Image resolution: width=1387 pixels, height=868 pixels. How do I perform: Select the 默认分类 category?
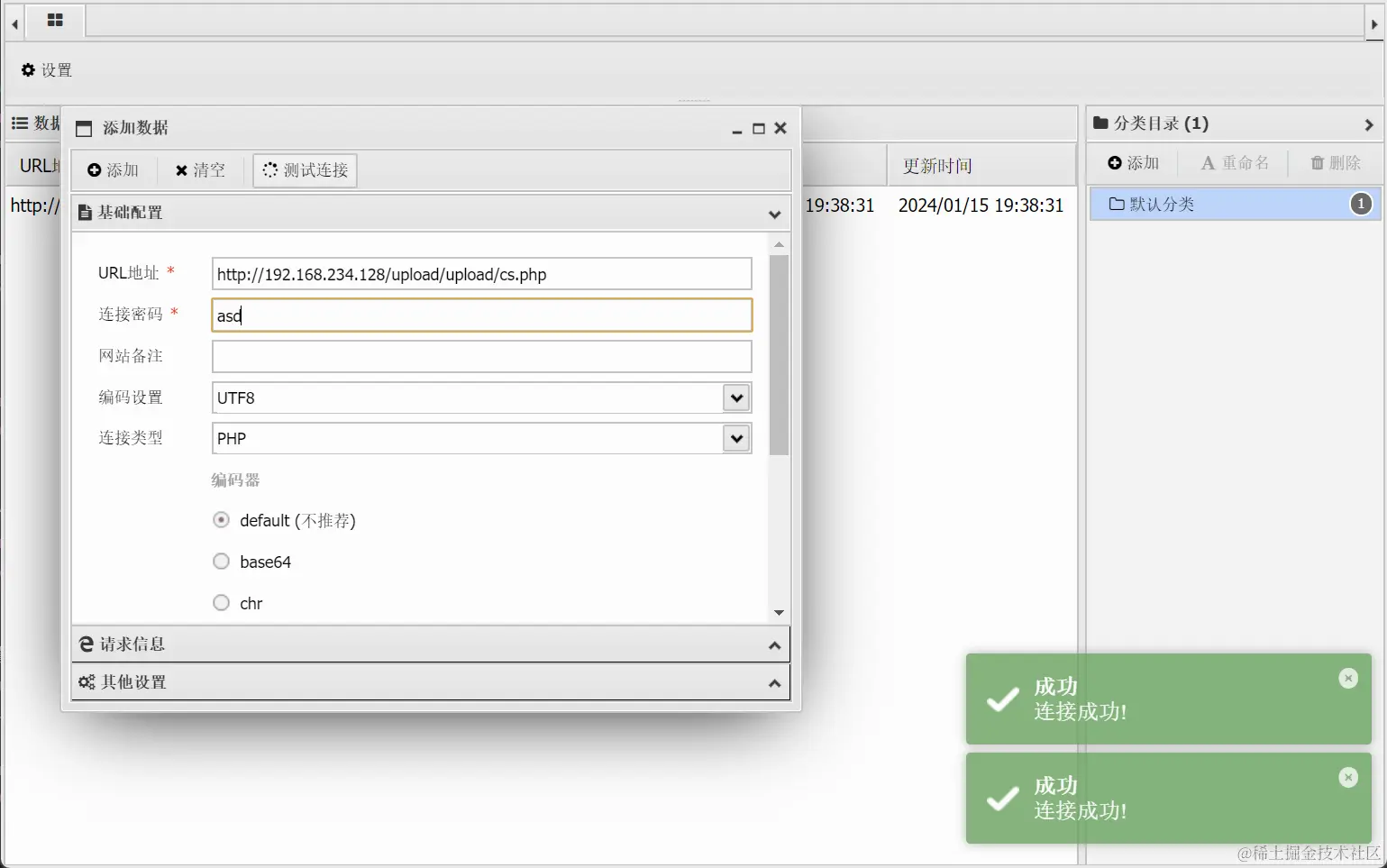1234,205
